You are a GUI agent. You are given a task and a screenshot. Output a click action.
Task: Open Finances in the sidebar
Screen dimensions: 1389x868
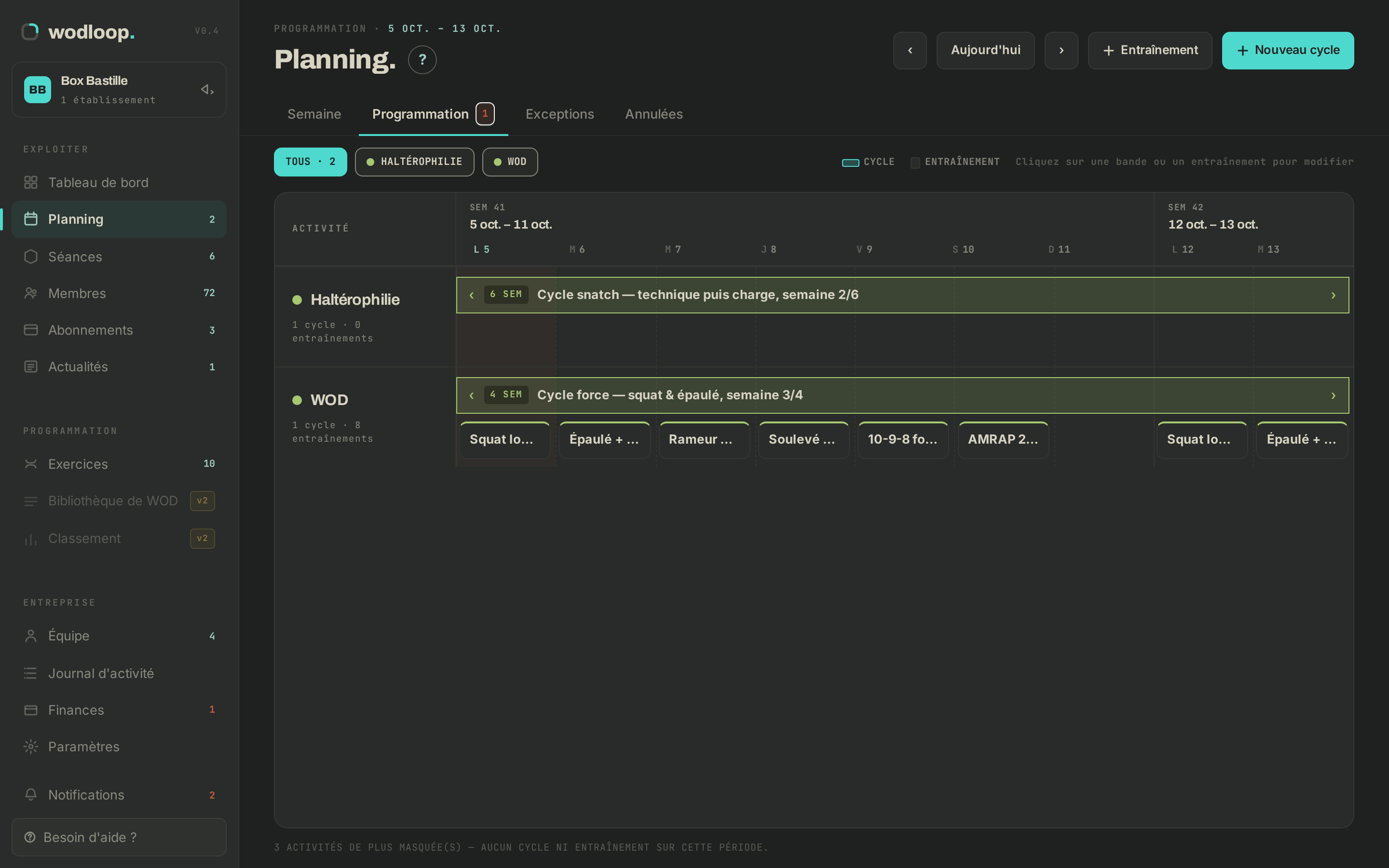(119, 710)
